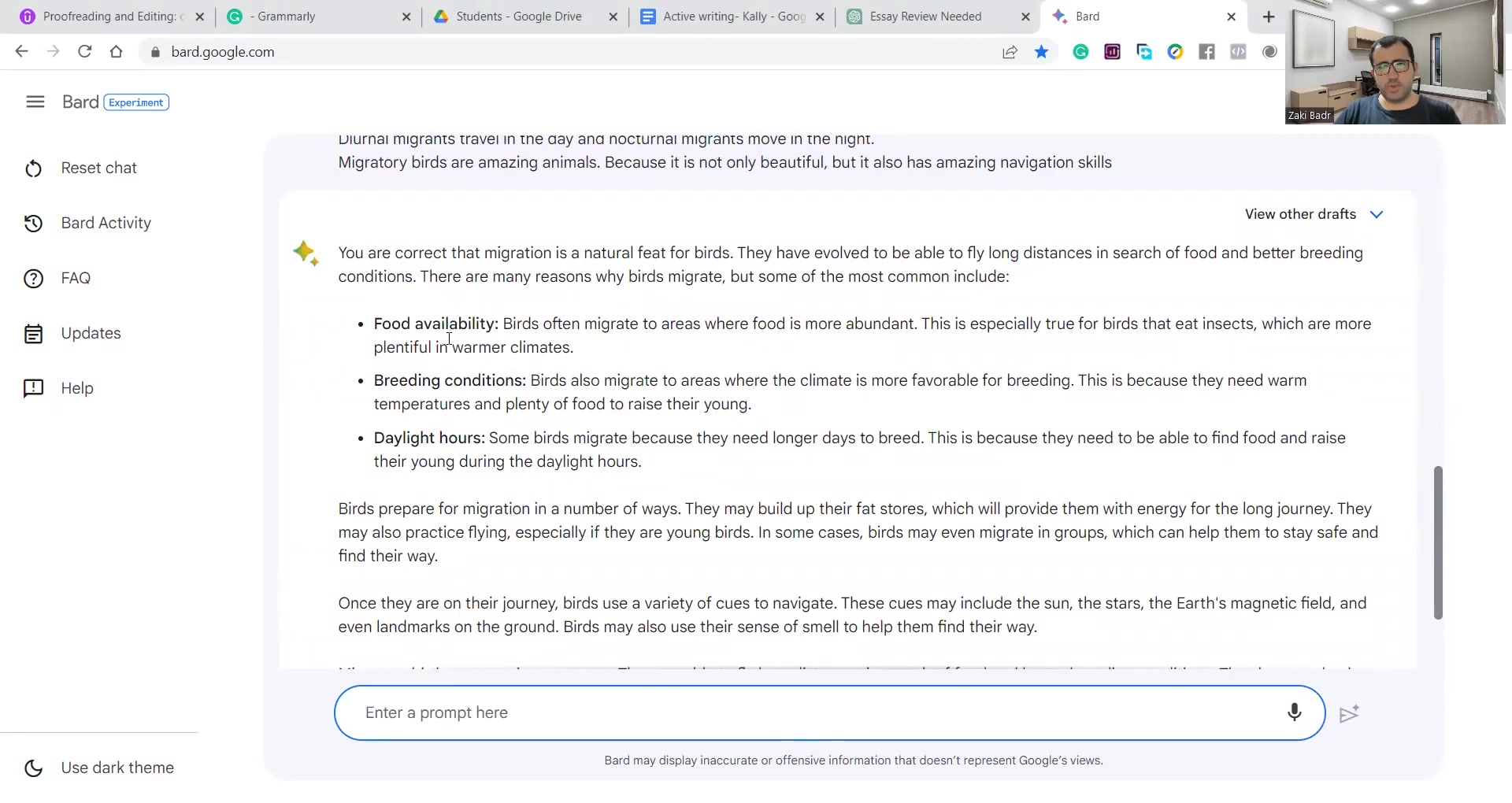Open the Bard hamburger menu
Screen dimensions: 1512x803
[x=35, y=102]
